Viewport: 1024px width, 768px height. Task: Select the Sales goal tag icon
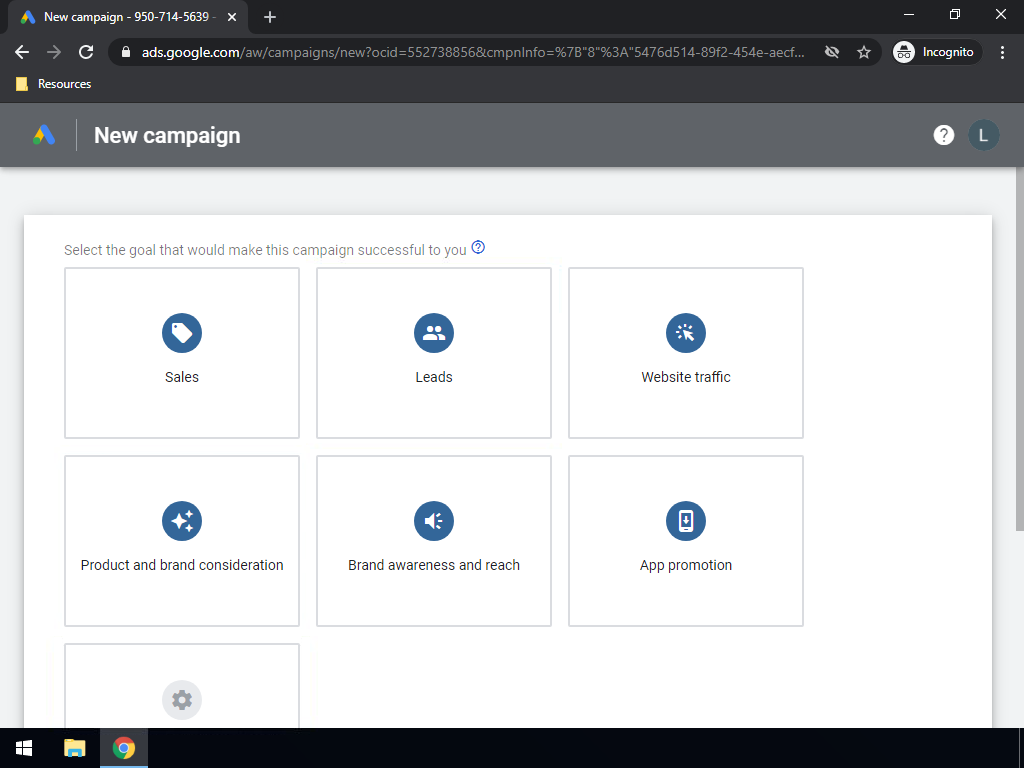point(182,333)
